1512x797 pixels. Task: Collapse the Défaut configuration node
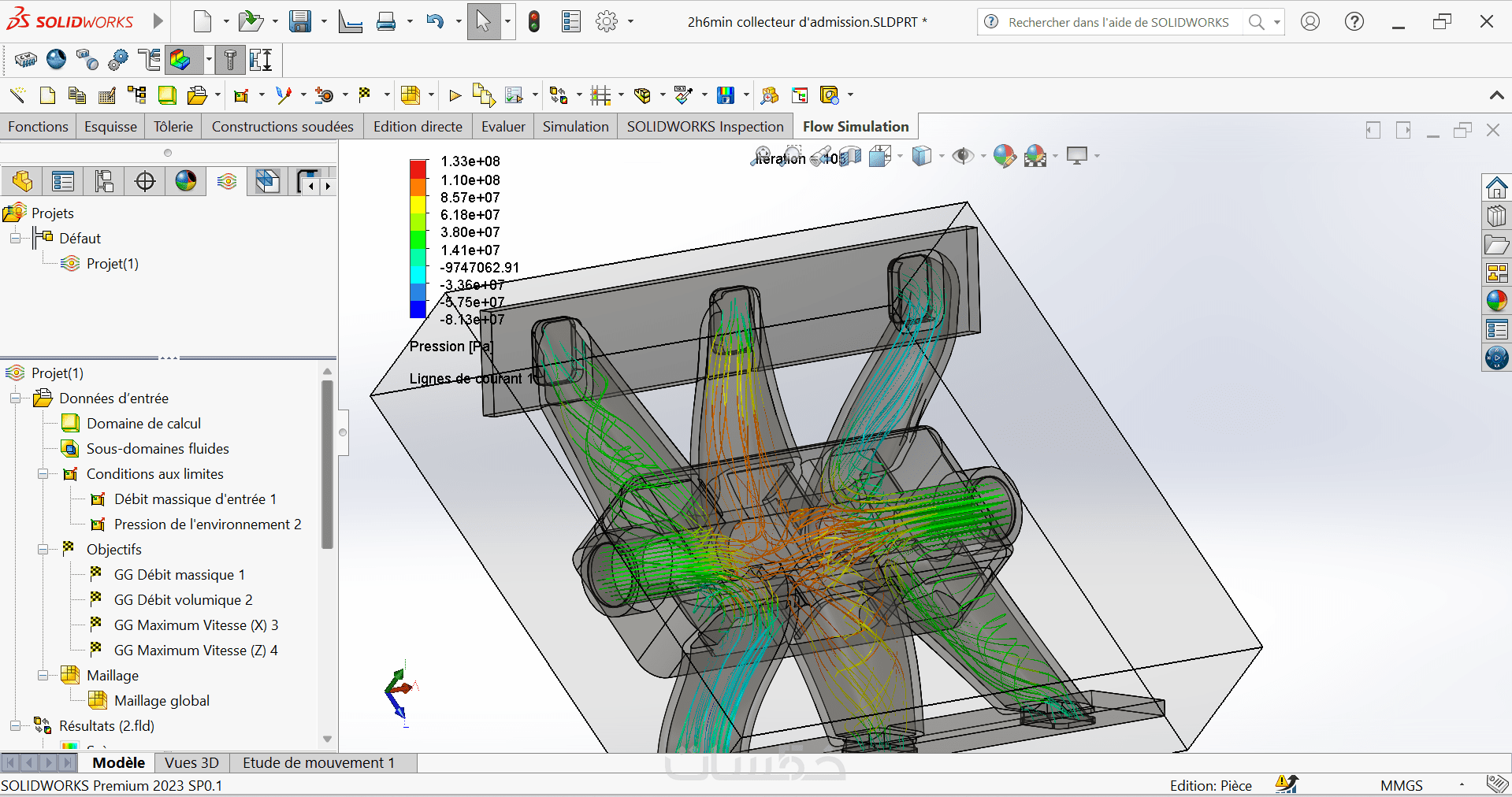click(15, 238)
